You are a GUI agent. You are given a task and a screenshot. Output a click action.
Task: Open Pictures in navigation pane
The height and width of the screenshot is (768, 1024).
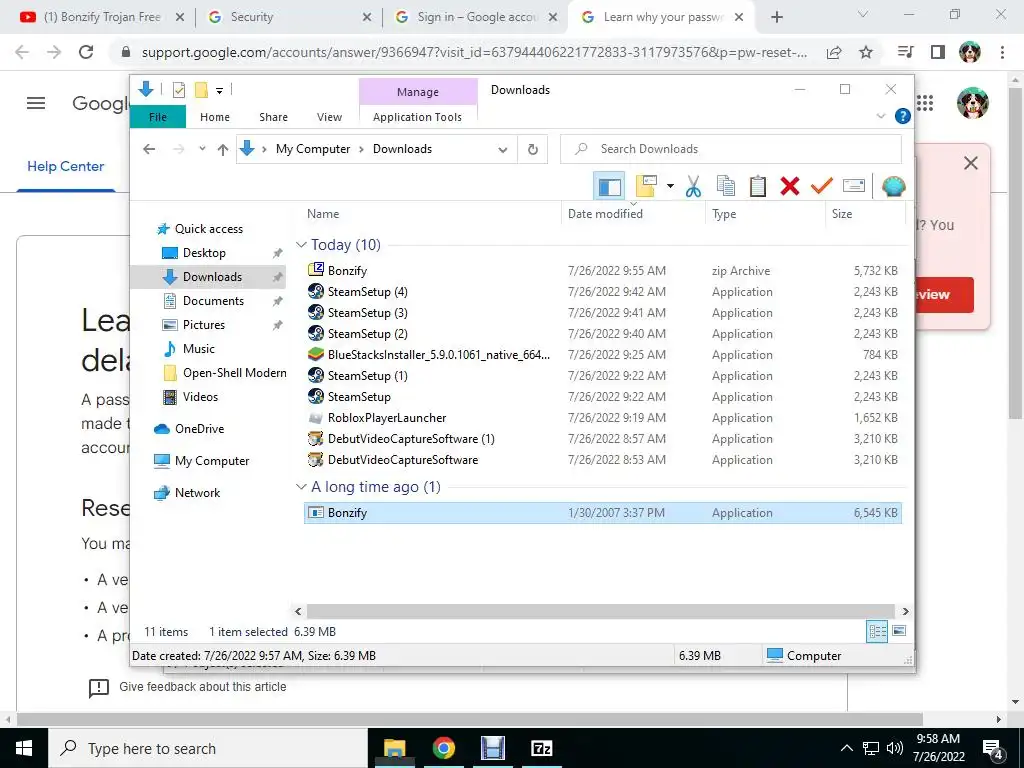[204, 325]
